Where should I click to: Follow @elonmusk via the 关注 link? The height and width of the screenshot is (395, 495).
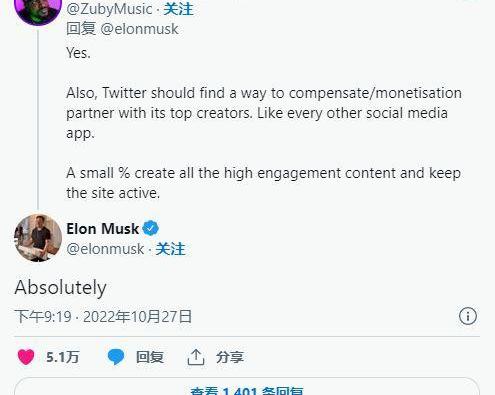(170, 249)
